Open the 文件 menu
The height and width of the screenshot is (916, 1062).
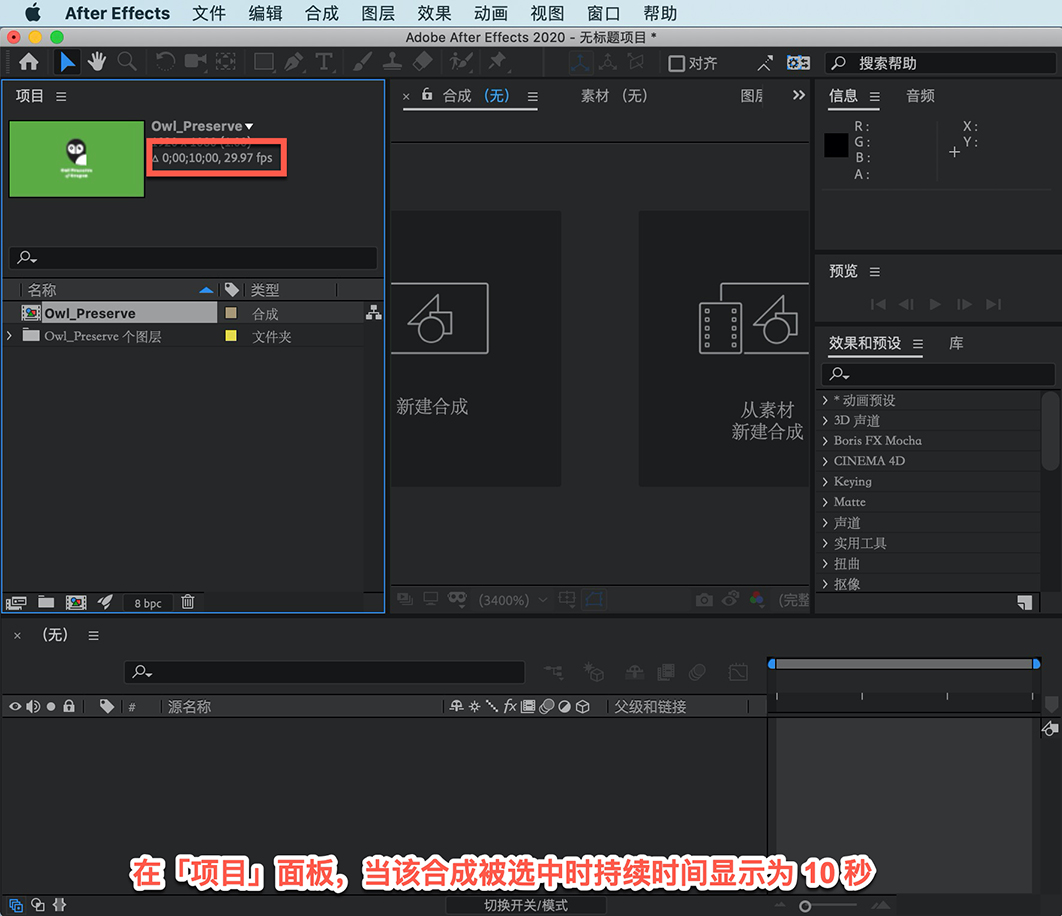click(x=209, y=13)
